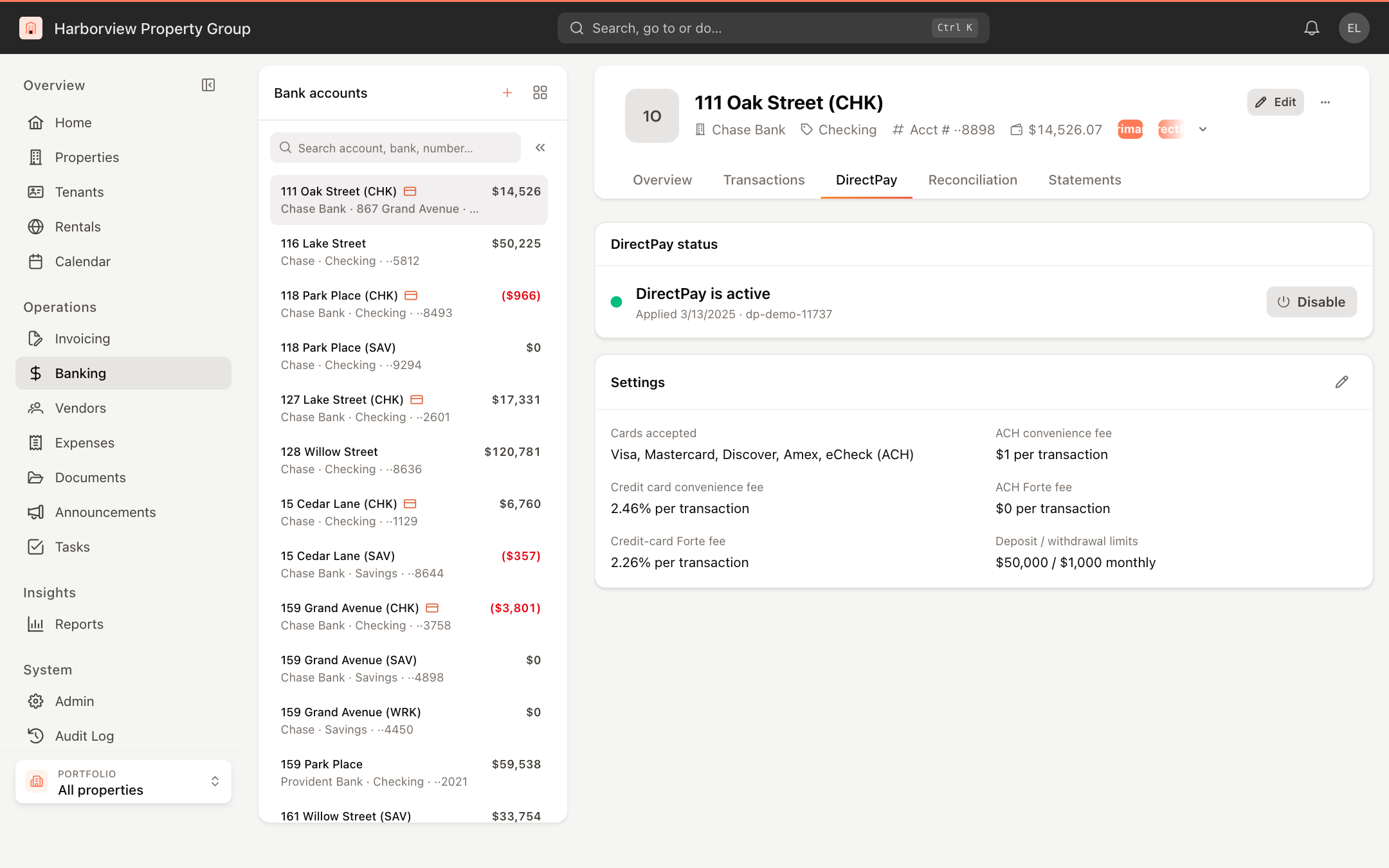Switch to the Transactions tab
This screenshot has height=868, width=1389.
(764, 180)
